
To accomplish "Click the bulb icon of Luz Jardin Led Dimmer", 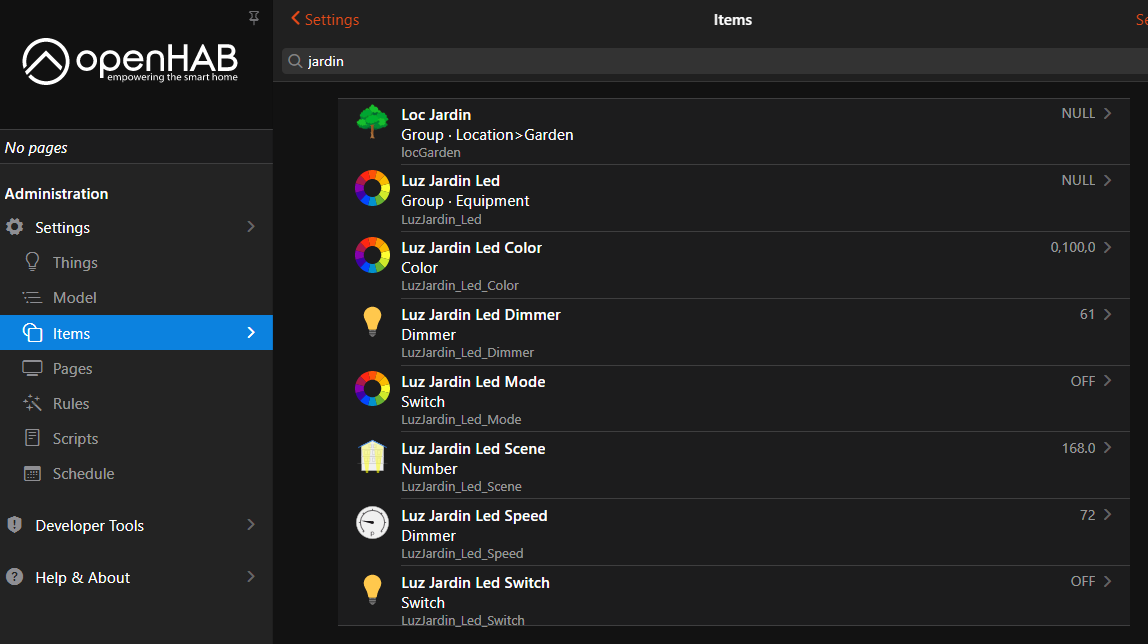I will [x=372, y=322].
